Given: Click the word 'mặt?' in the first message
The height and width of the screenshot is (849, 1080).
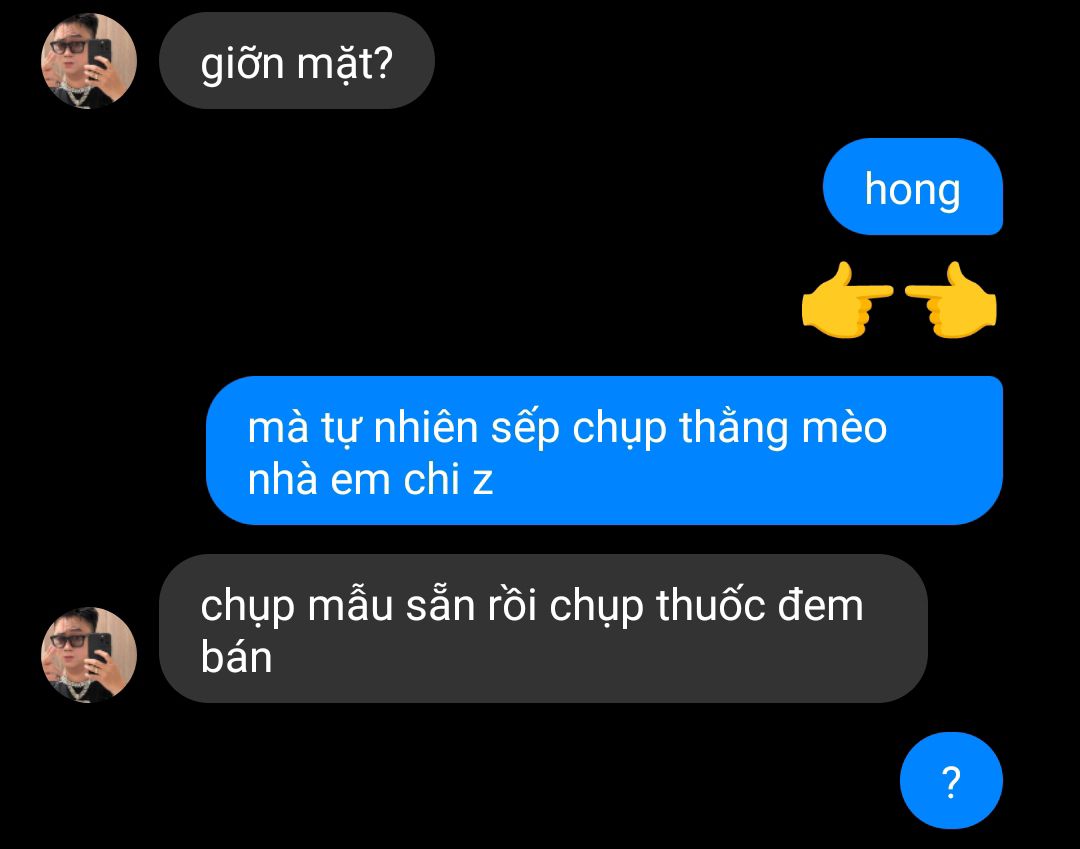Looking at the screenshot, I should point(345,64).
